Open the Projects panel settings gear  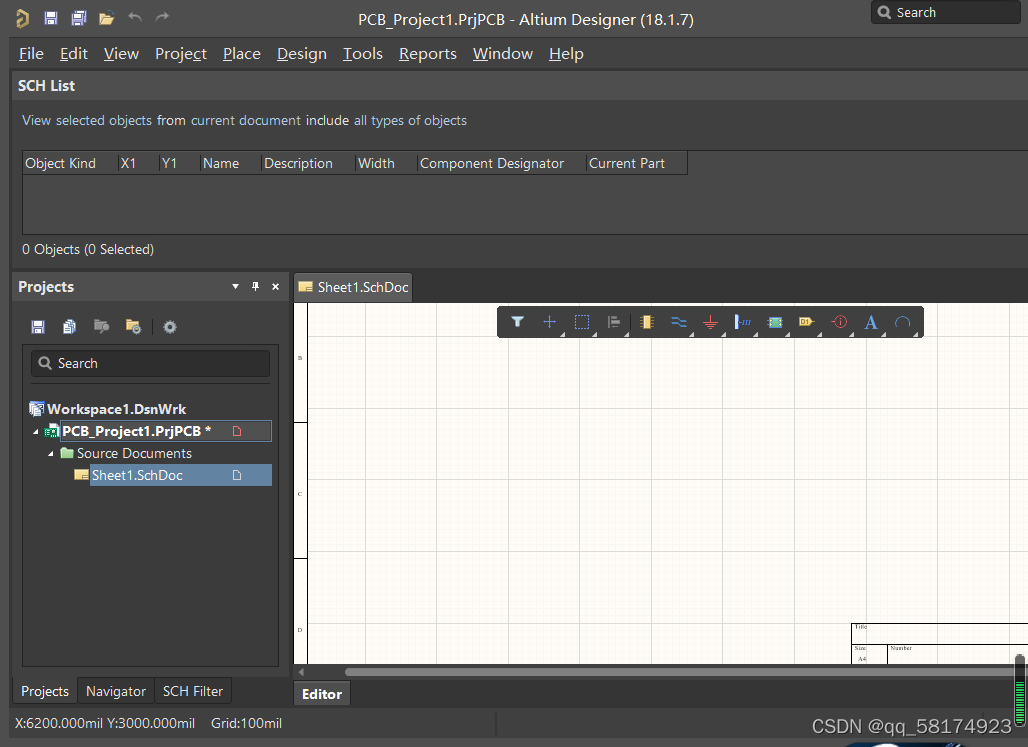coord(170,327)
